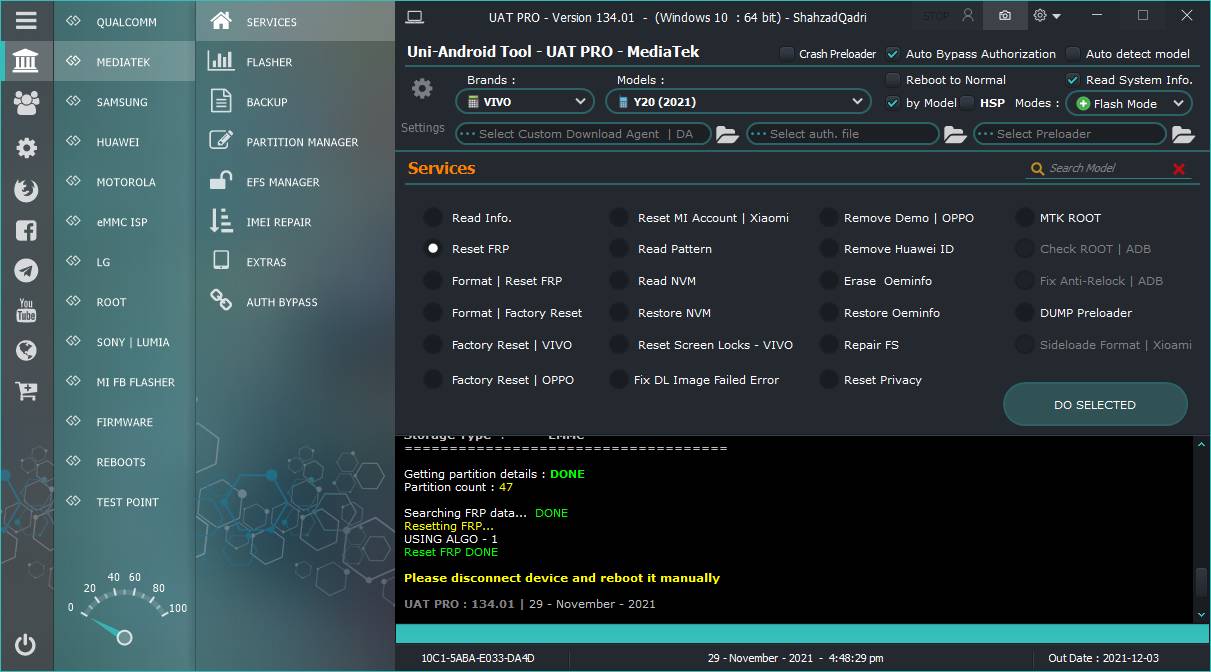Screen dimensions: 1211x672
Task: Open the Flash Mode dropdown
Action: coord(1129,103)
